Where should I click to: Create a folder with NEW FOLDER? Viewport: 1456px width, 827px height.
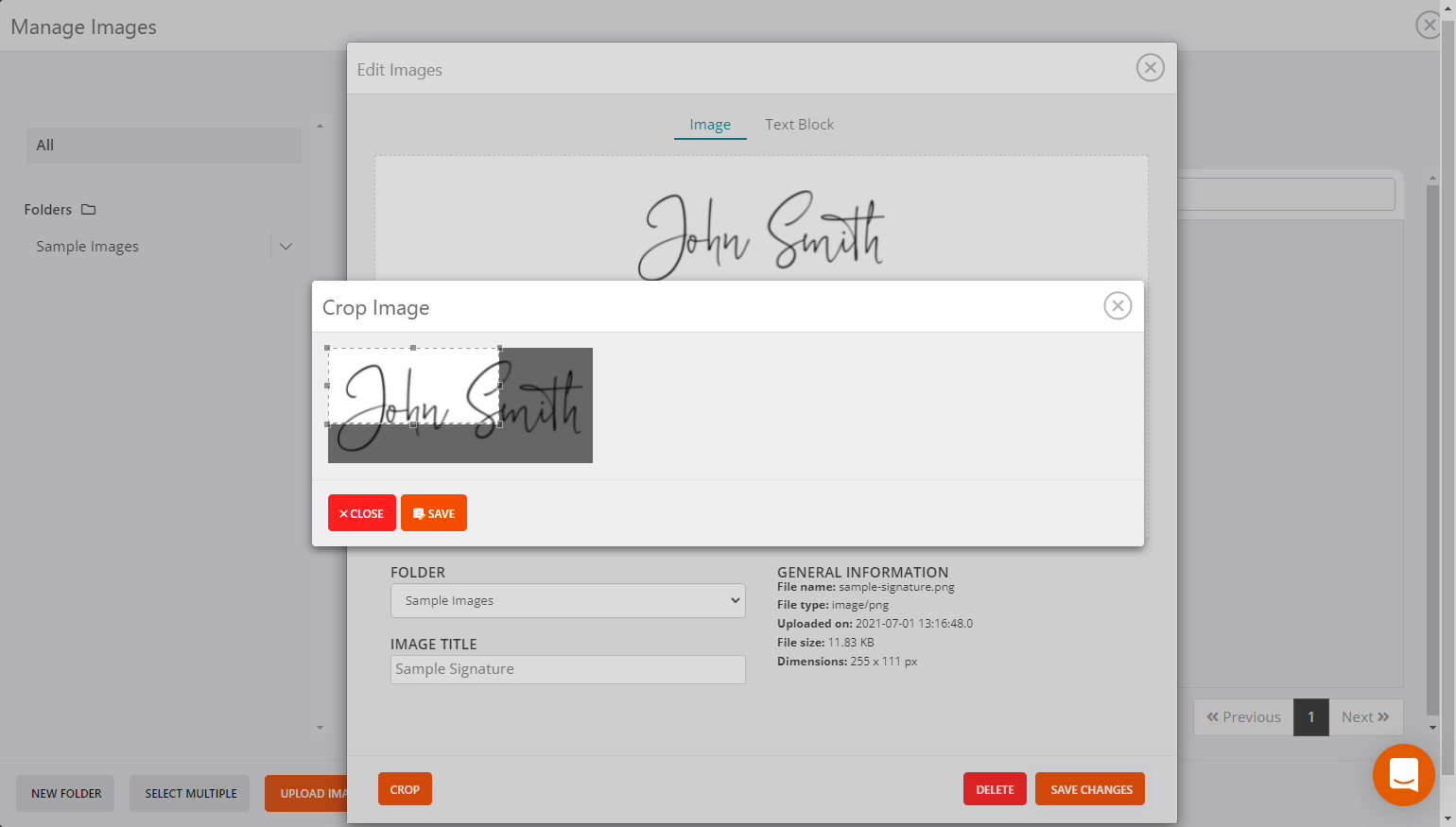coord(64,793)
